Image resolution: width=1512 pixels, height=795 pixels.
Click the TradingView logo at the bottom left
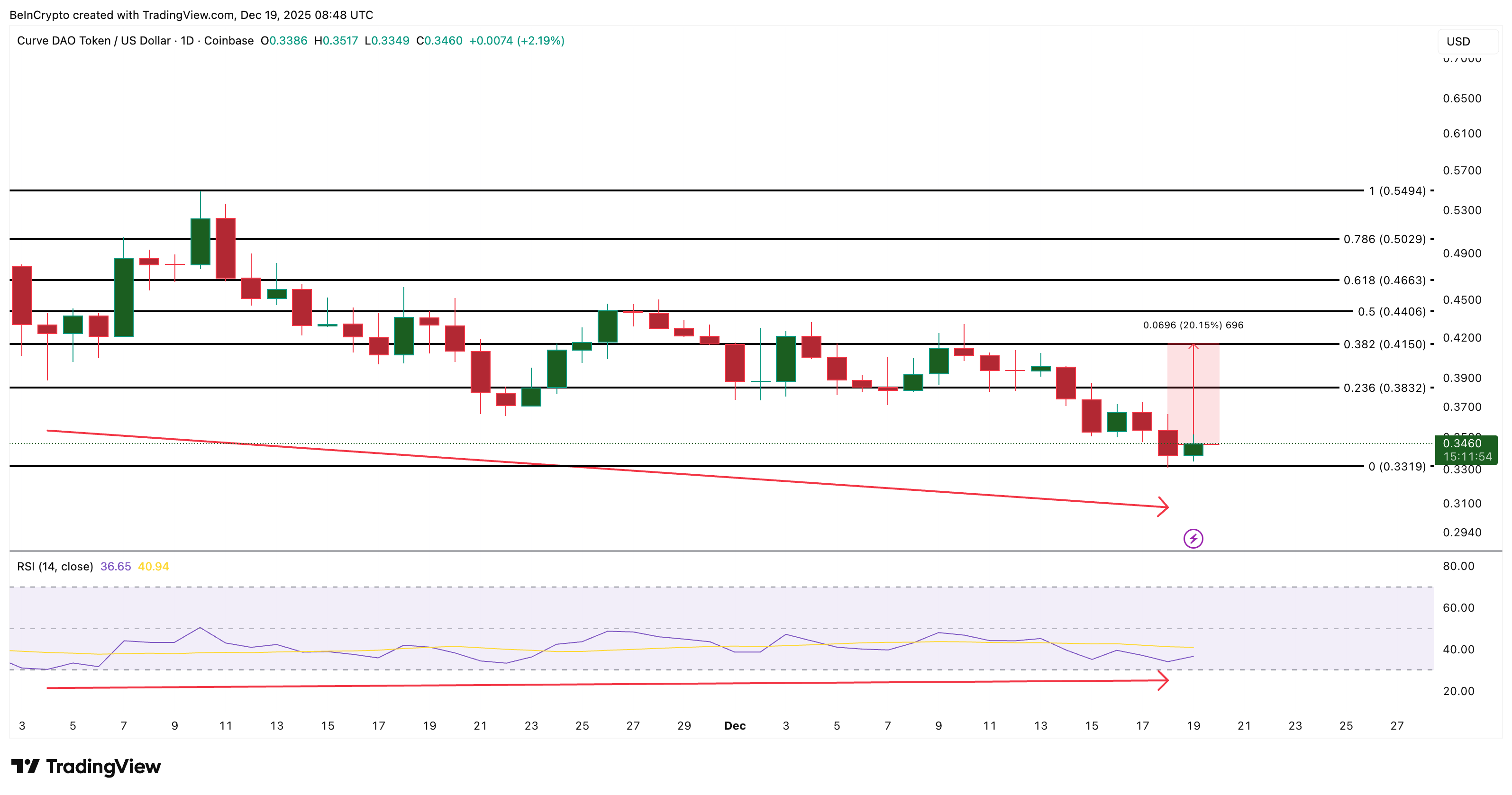point(85,766)
